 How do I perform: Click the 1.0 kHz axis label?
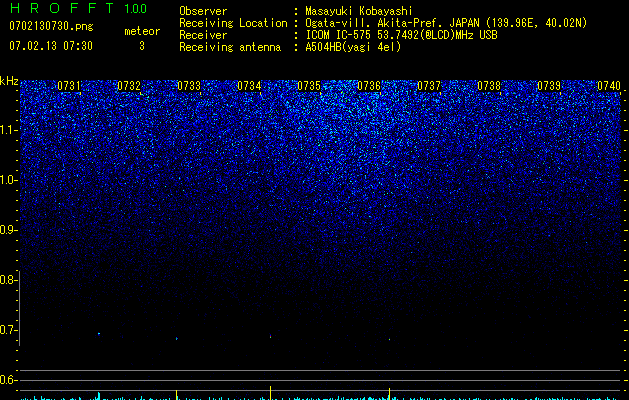[x=8, y=180]
